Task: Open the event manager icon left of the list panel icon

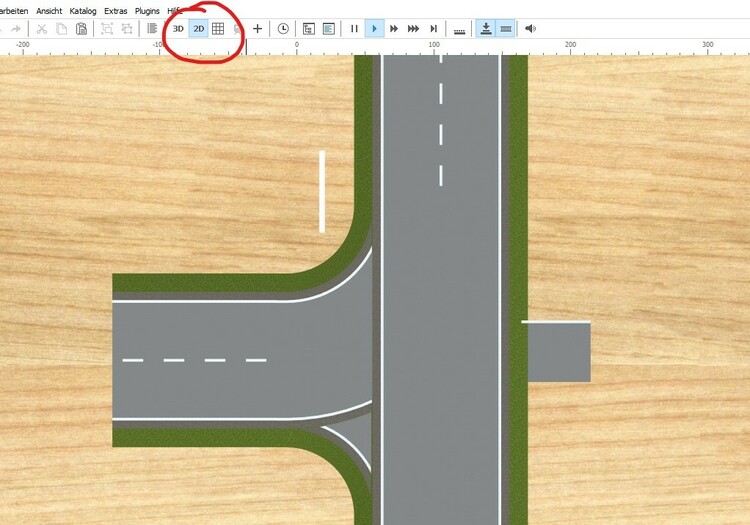Action: pos(309,29)
